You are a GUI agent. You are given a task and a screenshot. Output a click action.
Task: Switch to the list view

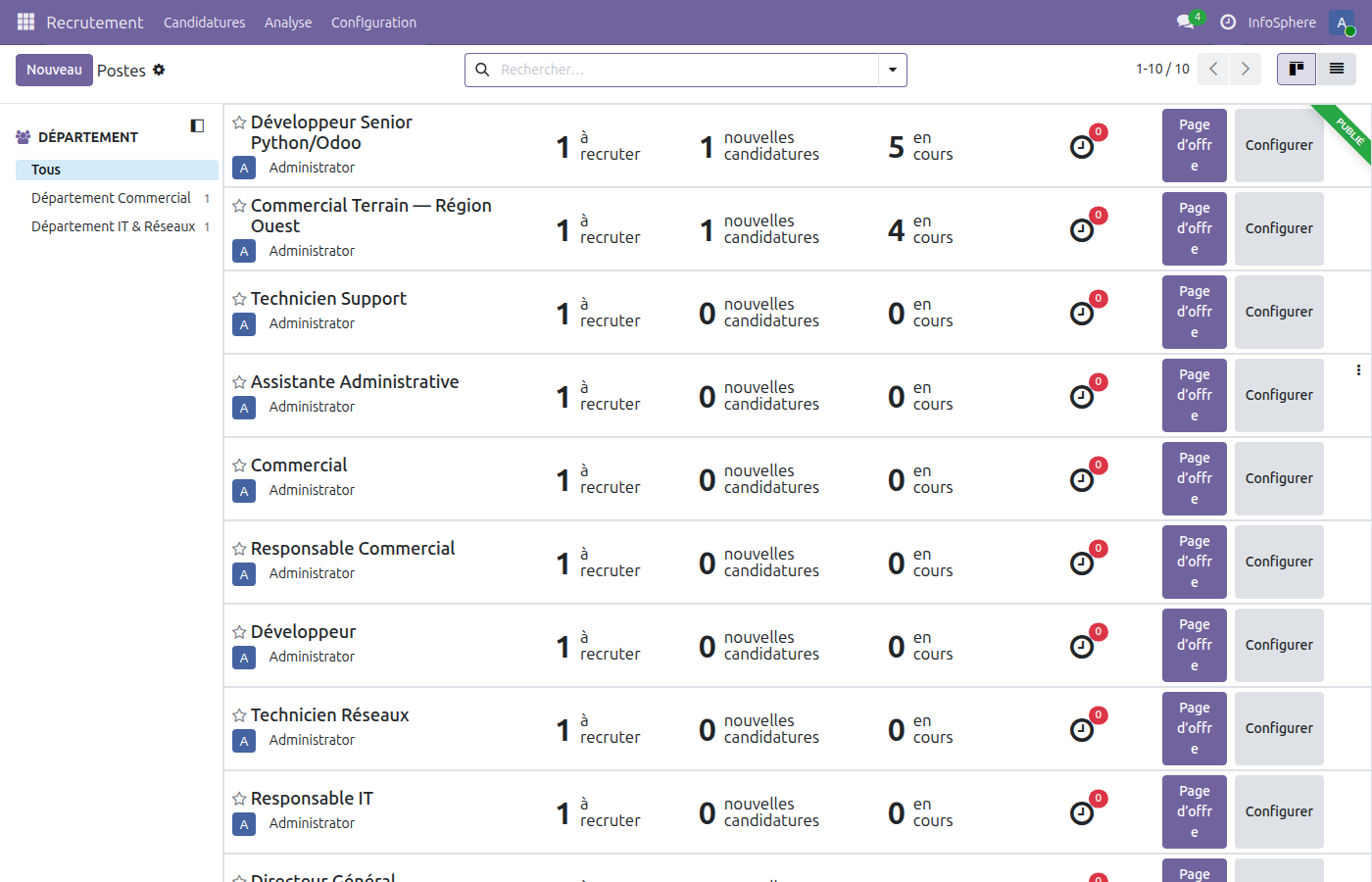[1336, 69]
